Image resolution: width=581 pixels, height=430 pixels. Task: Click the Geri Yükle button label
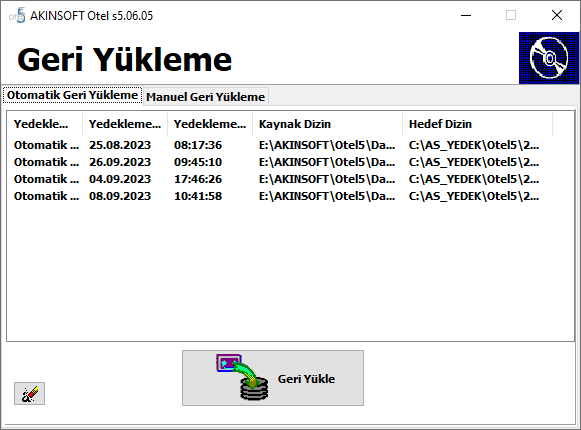tap(306, 379)
